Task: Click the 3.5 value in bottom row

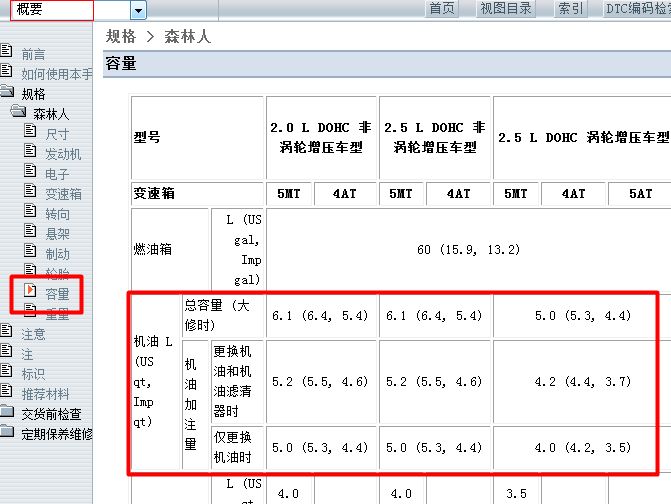Action: (x=517, y=494)
